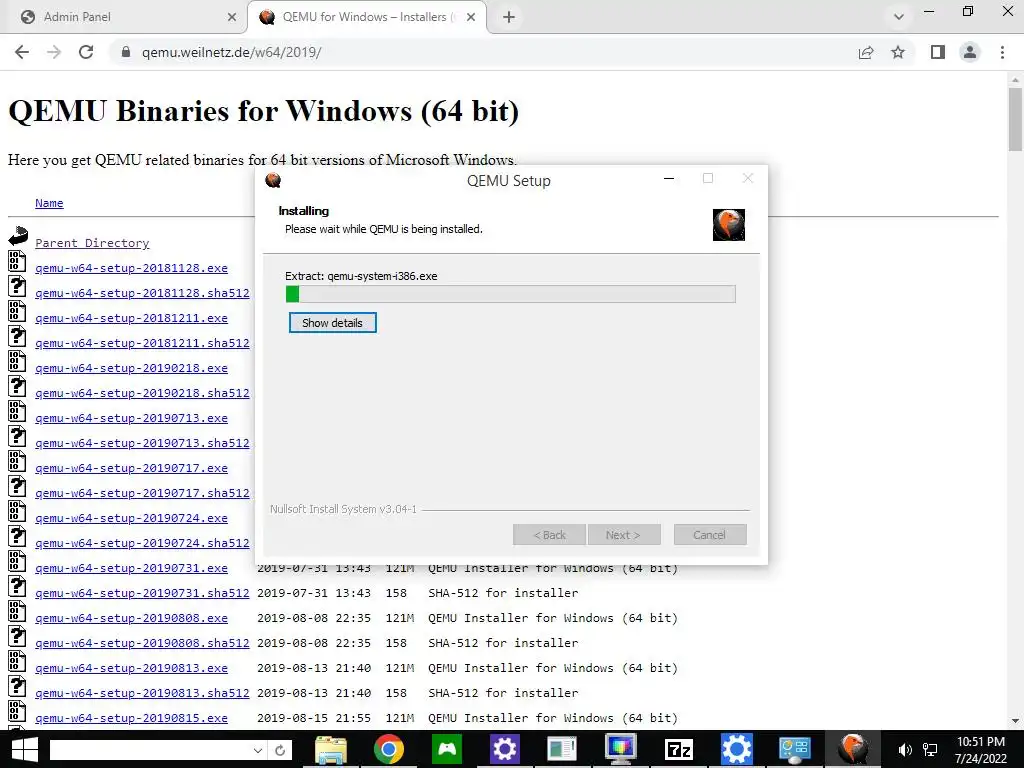Click the QEMU Setup title bar icon

point(273,180)
